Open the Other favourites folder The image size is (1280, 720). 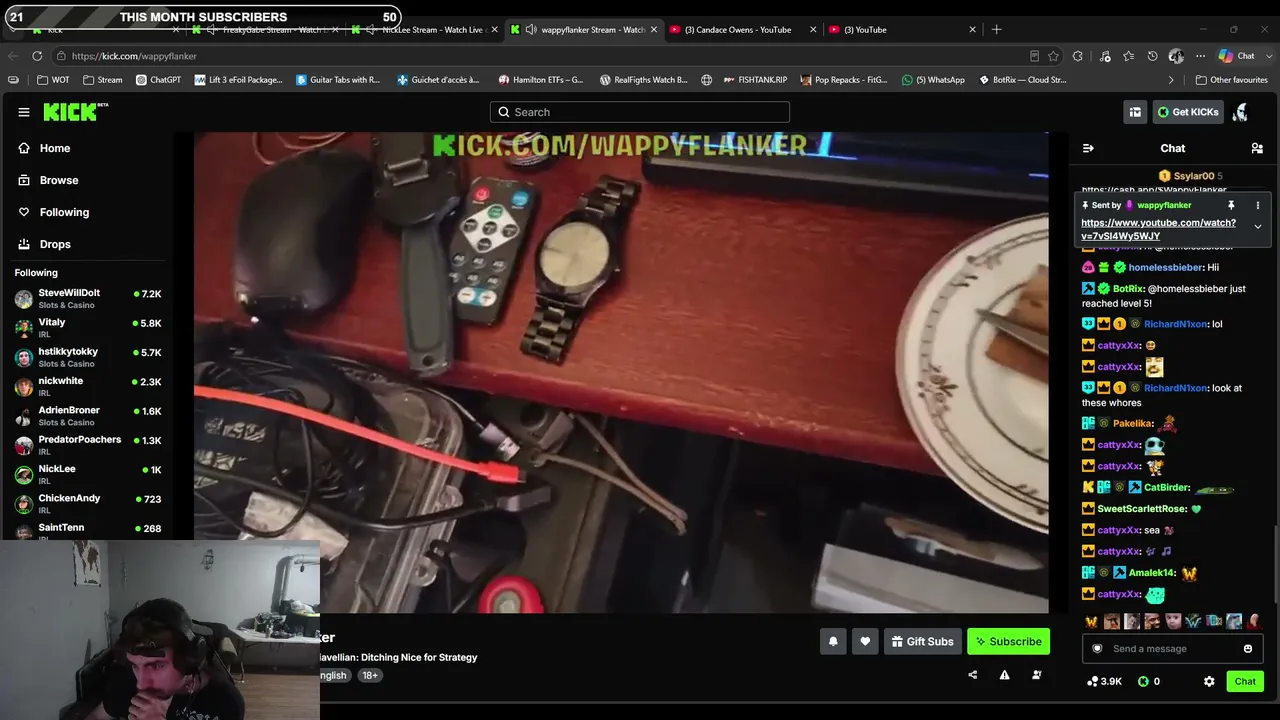[x=1231, y=80]
